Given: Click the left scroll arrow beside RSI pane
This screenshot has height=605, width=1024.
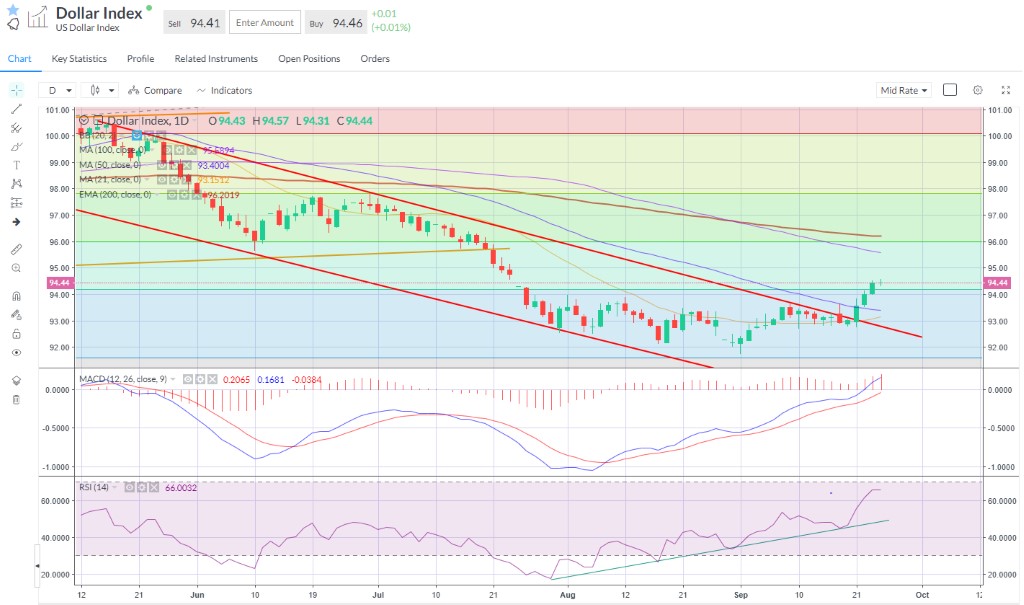Looking at the screenshot, I should coord(37,566).
